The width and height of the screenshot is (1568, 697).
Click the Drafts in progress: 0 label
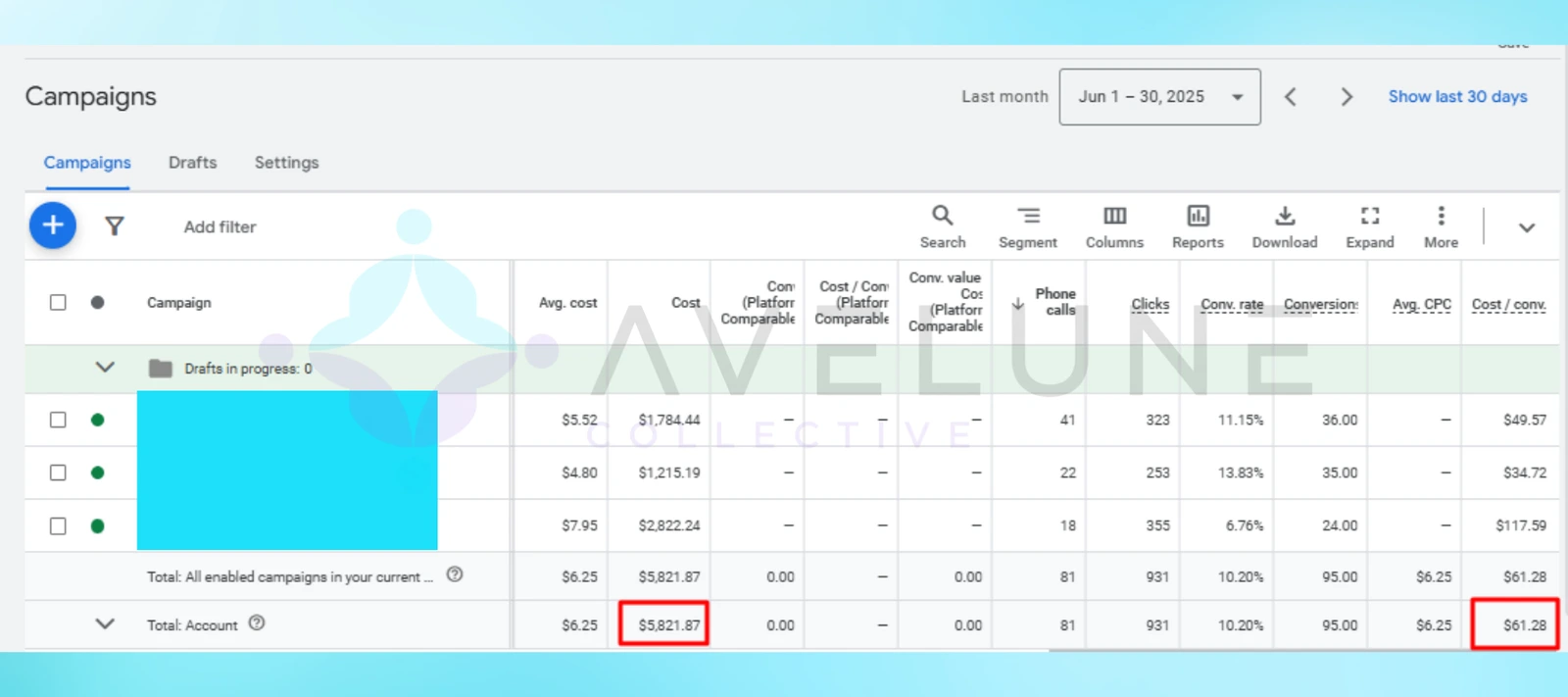click(248, 369)
